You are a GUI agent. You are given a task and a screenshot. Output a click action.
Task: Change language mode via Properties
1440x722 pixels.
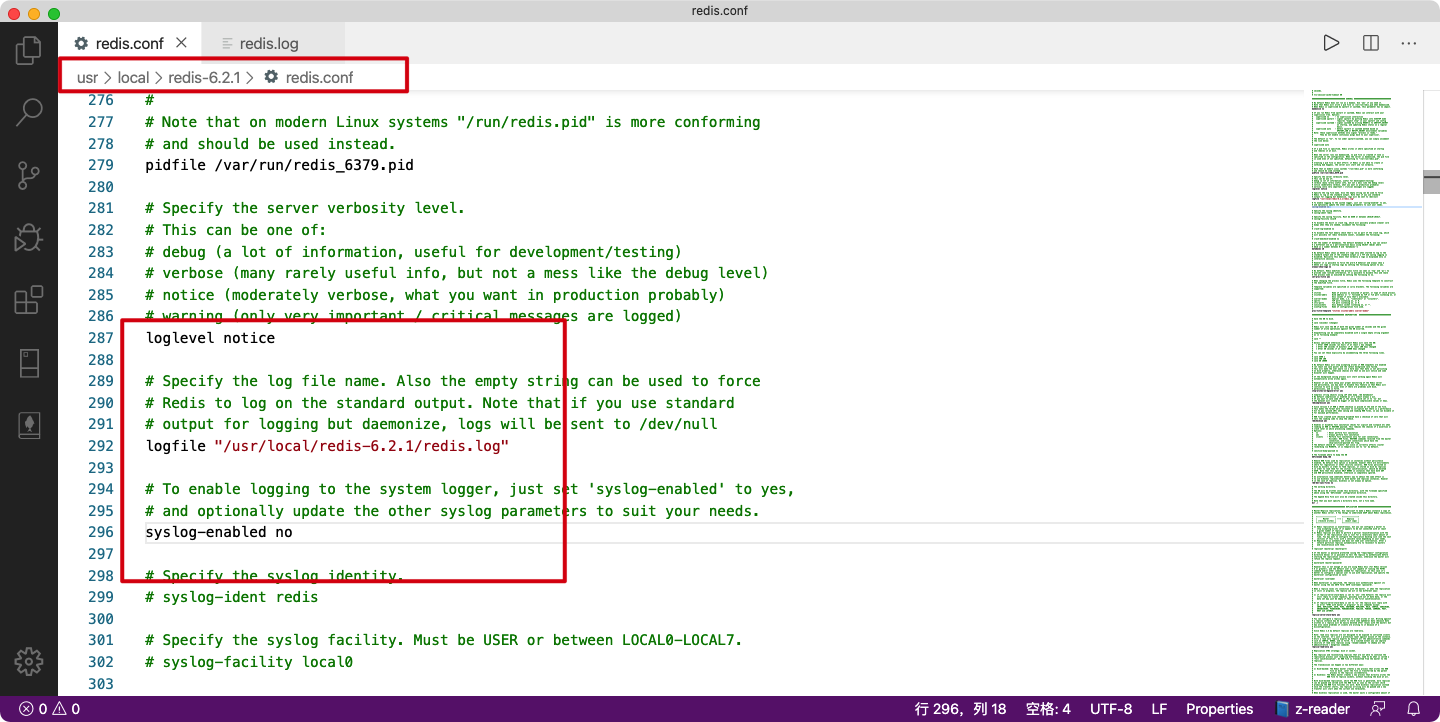pyautogui.click(x=1219, y=709)
